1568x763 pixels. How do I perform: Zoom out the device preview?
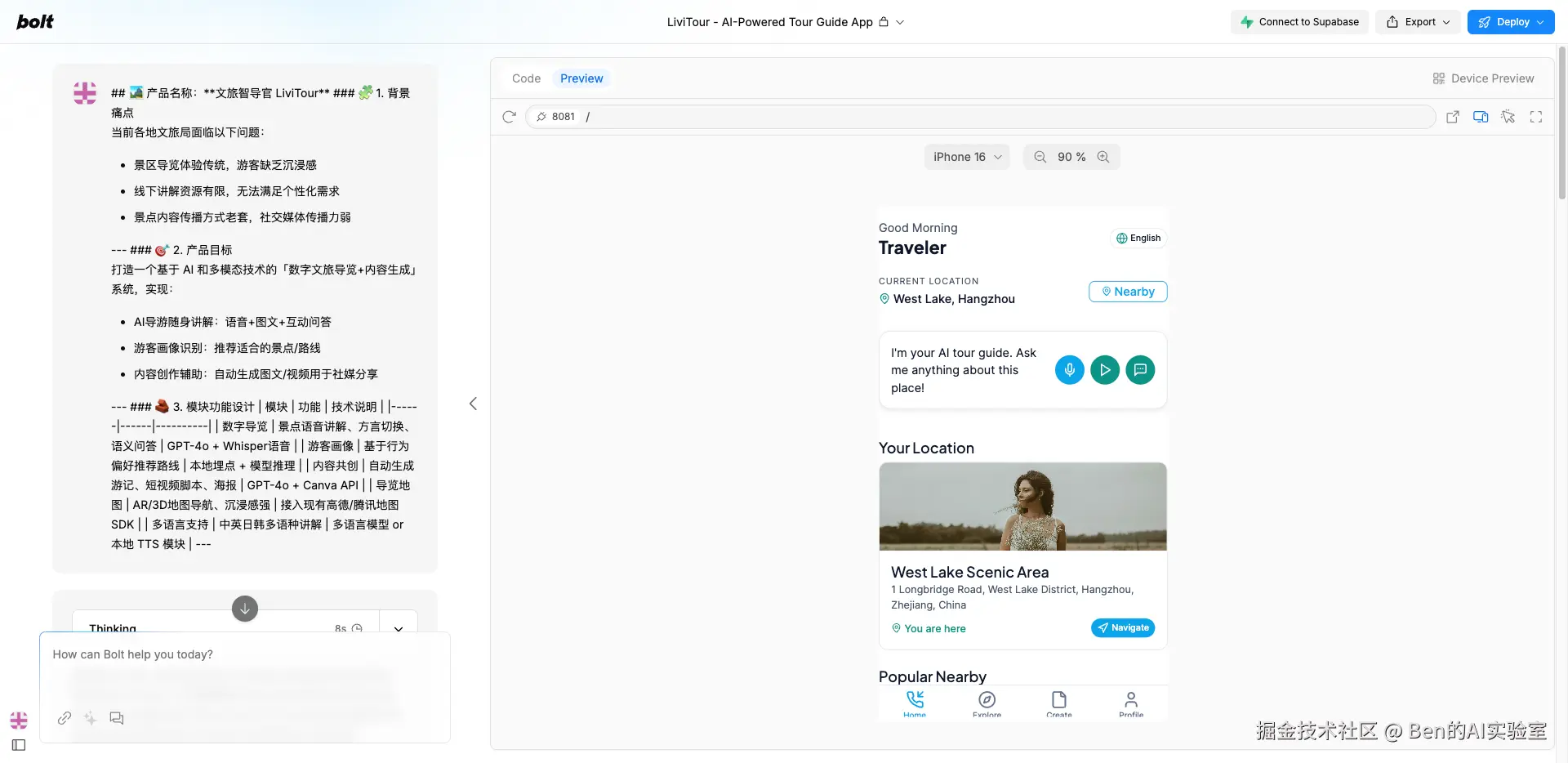[x=1040, y=157]
